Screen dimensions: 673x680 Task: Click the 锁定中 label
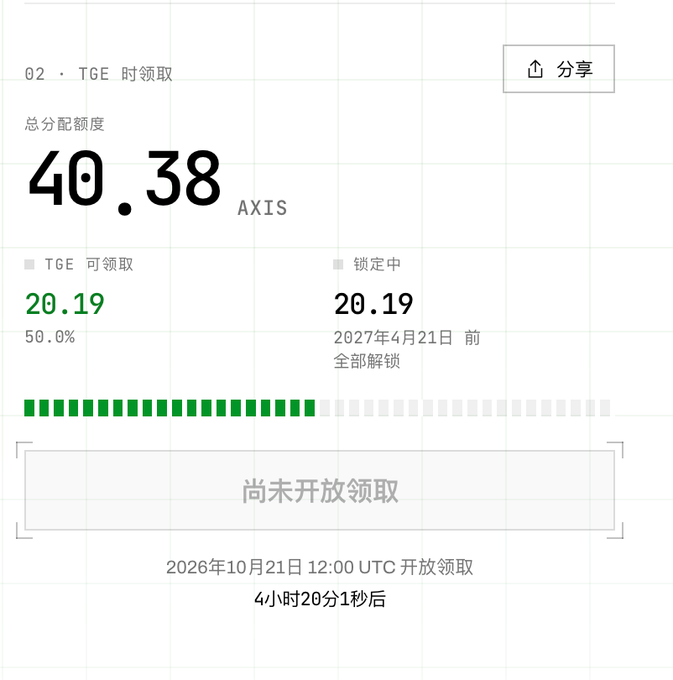(x=377, y=264)
